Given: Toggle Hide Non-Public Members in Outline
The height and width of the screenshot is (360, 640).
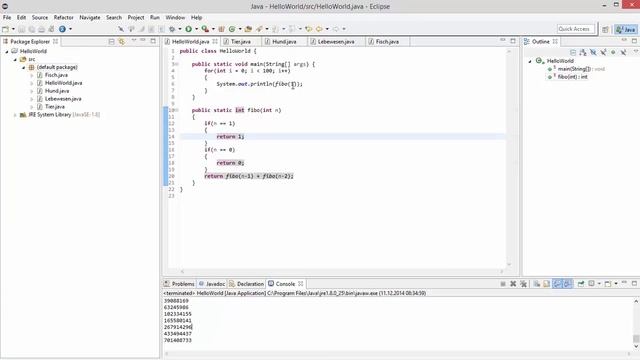Looking at the screenshot, I should [x=613, y=52].
